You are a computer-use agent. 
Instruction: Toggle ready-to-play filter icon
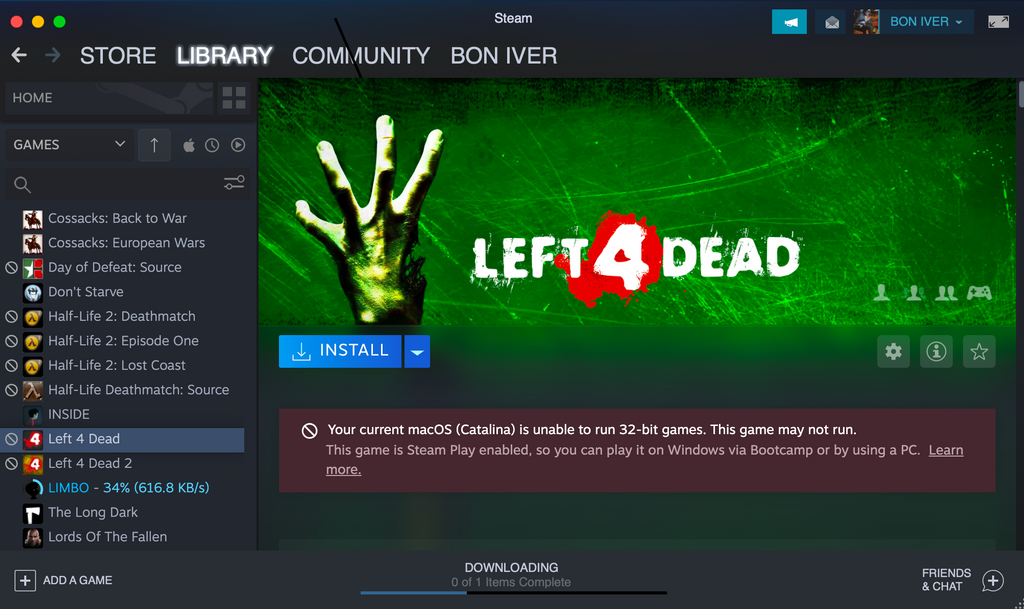(x=238, y=145)
